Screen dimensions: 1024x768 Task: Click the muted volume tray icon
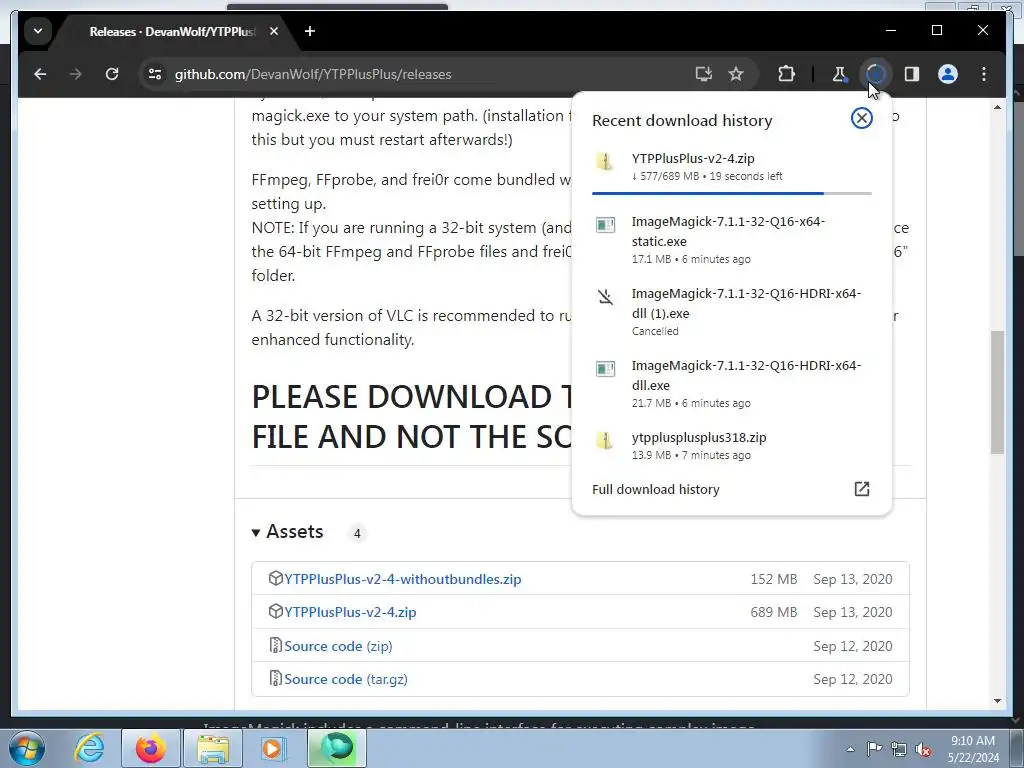(x=923, y=749)
